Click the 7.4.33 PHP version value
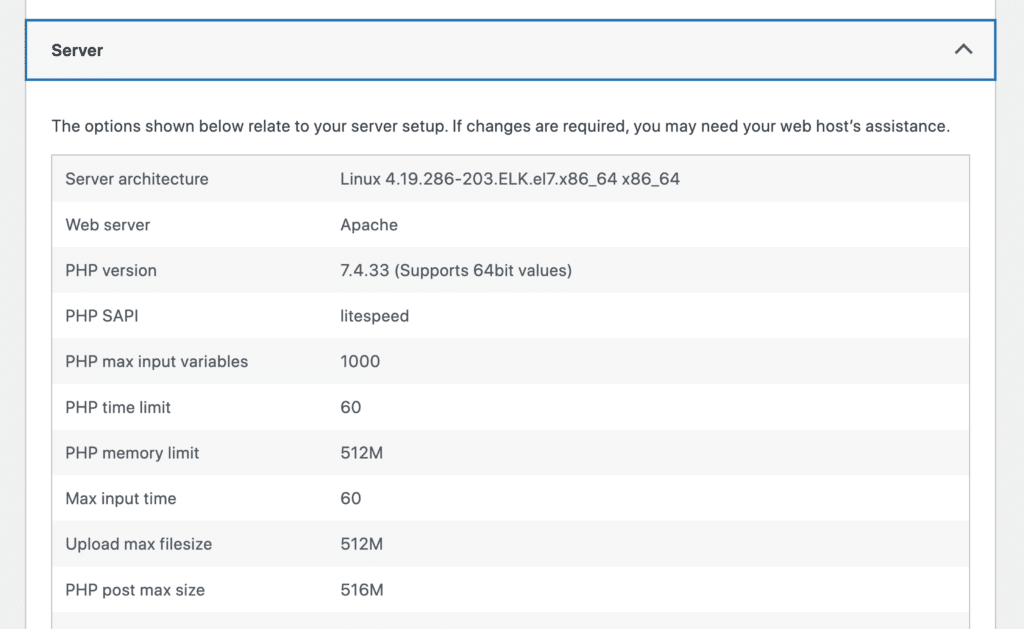The height and width of the screenshot is (629, 1024). point(456,270)
